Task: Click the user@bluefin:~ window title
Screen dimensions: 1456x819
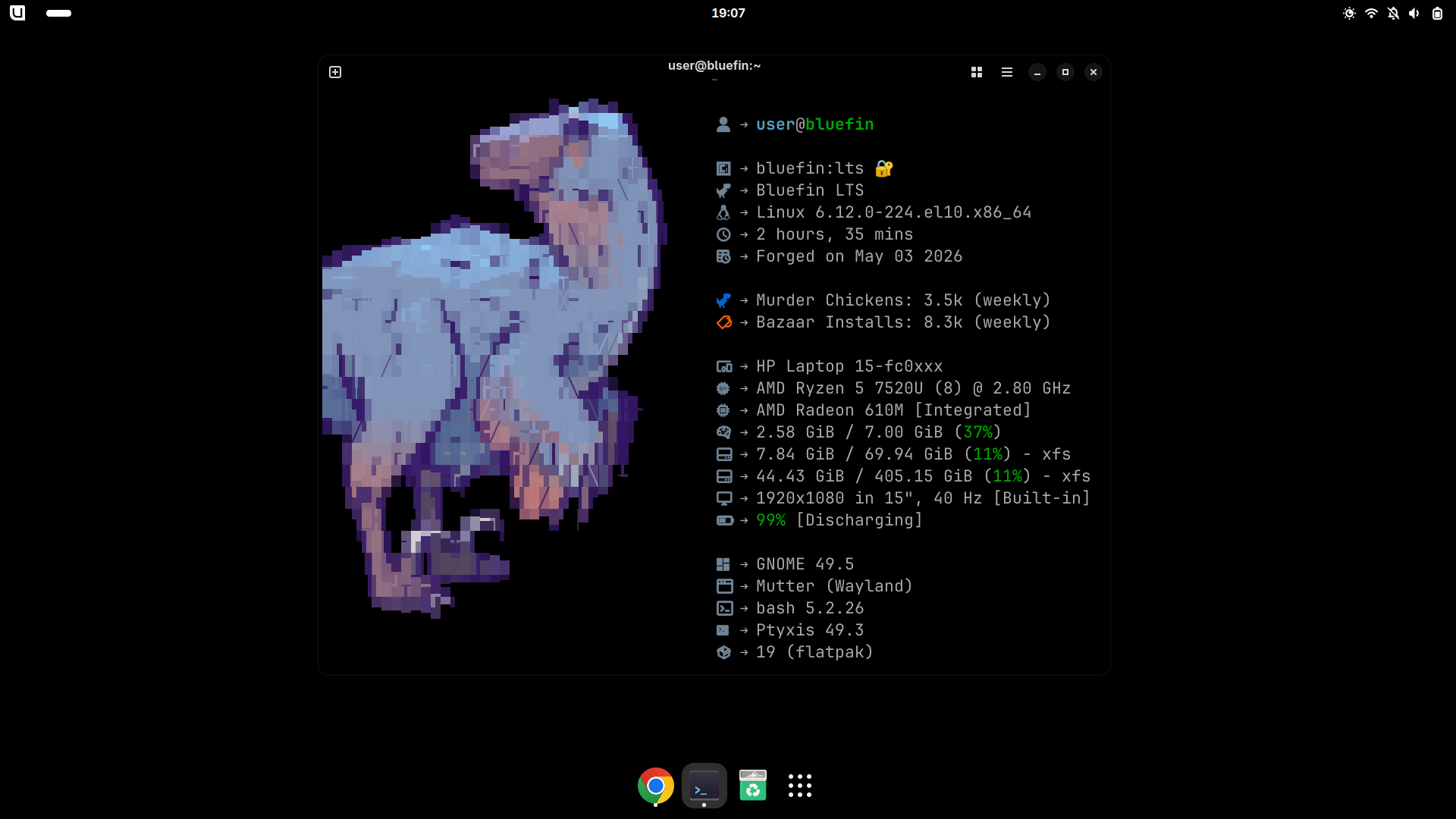Action: 714,66
